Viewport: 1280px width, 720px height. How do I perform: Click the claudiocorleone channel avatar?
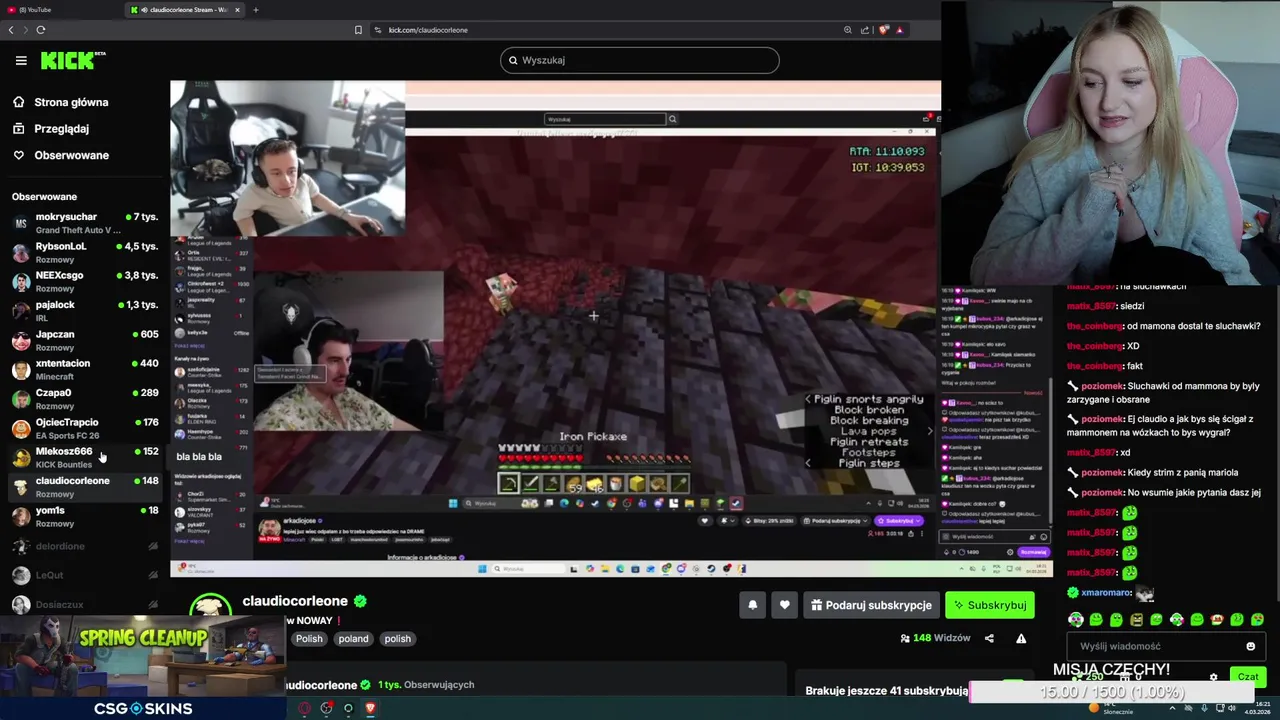[211, 606]
